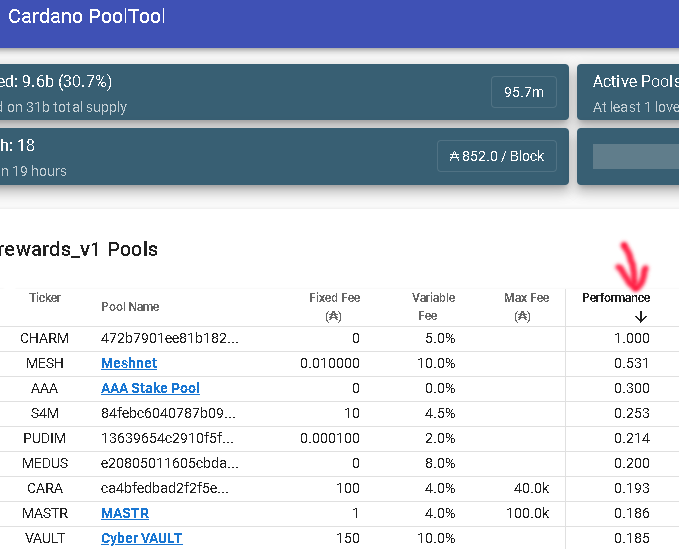This screenshot has width=679, height=549.
Task: Sort by Performance column arrow
Action: point(640,317)
